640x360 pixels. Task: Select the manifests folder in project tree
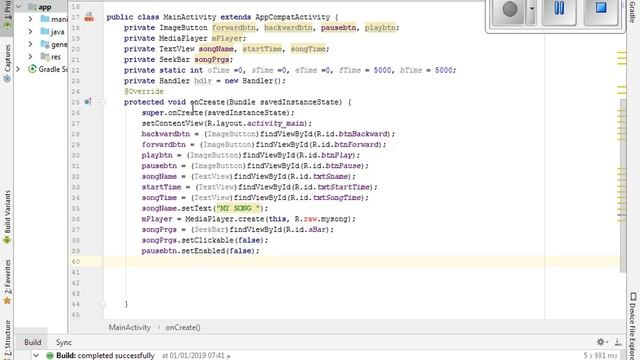click(x=54, y=19)
